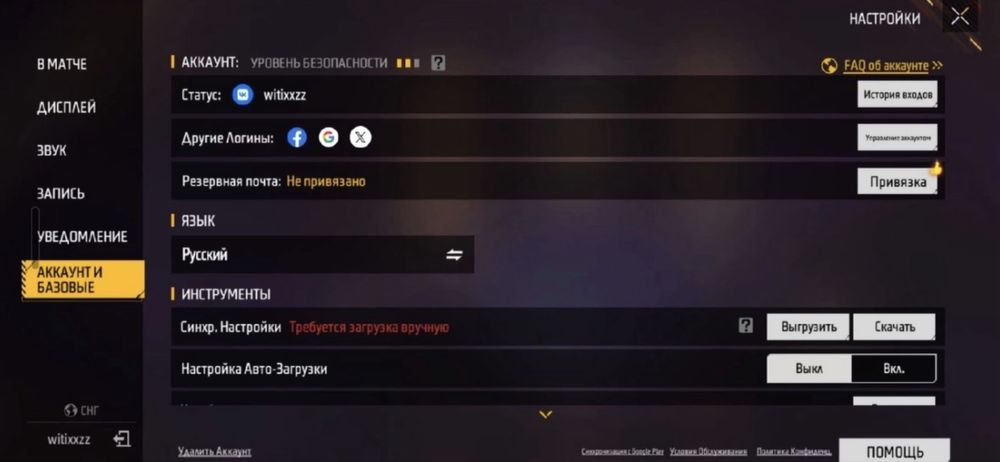This screenshot has height=462, width=1000.
Task: Link account via Google icon
Action: [328, 137]
